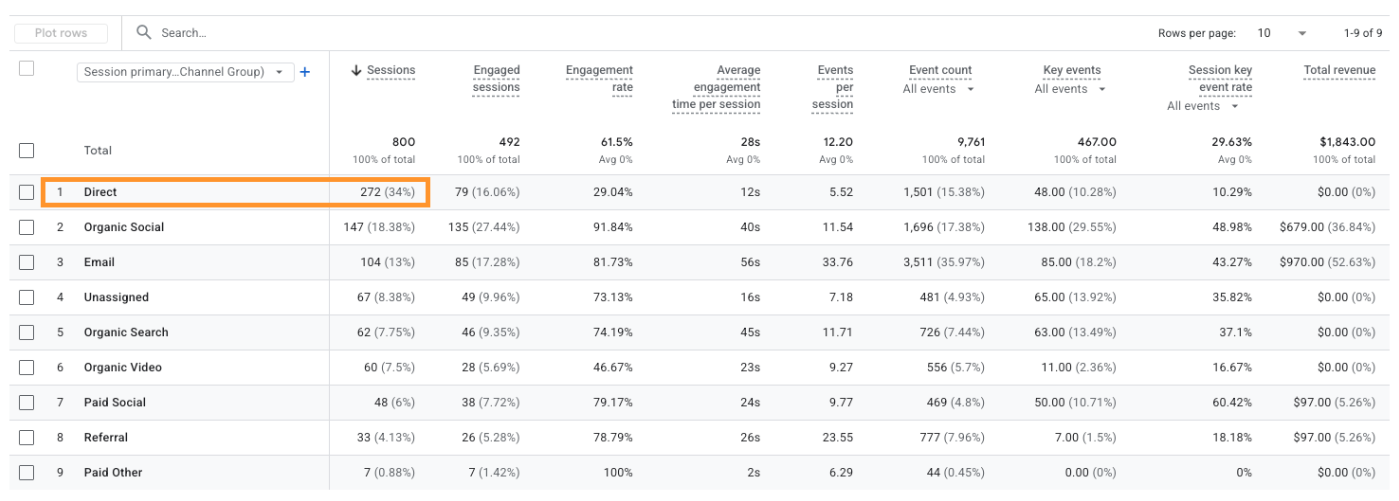Screen dimensions: 1399x501
Task: Check the Direct row checkbox
Action: 27,192
